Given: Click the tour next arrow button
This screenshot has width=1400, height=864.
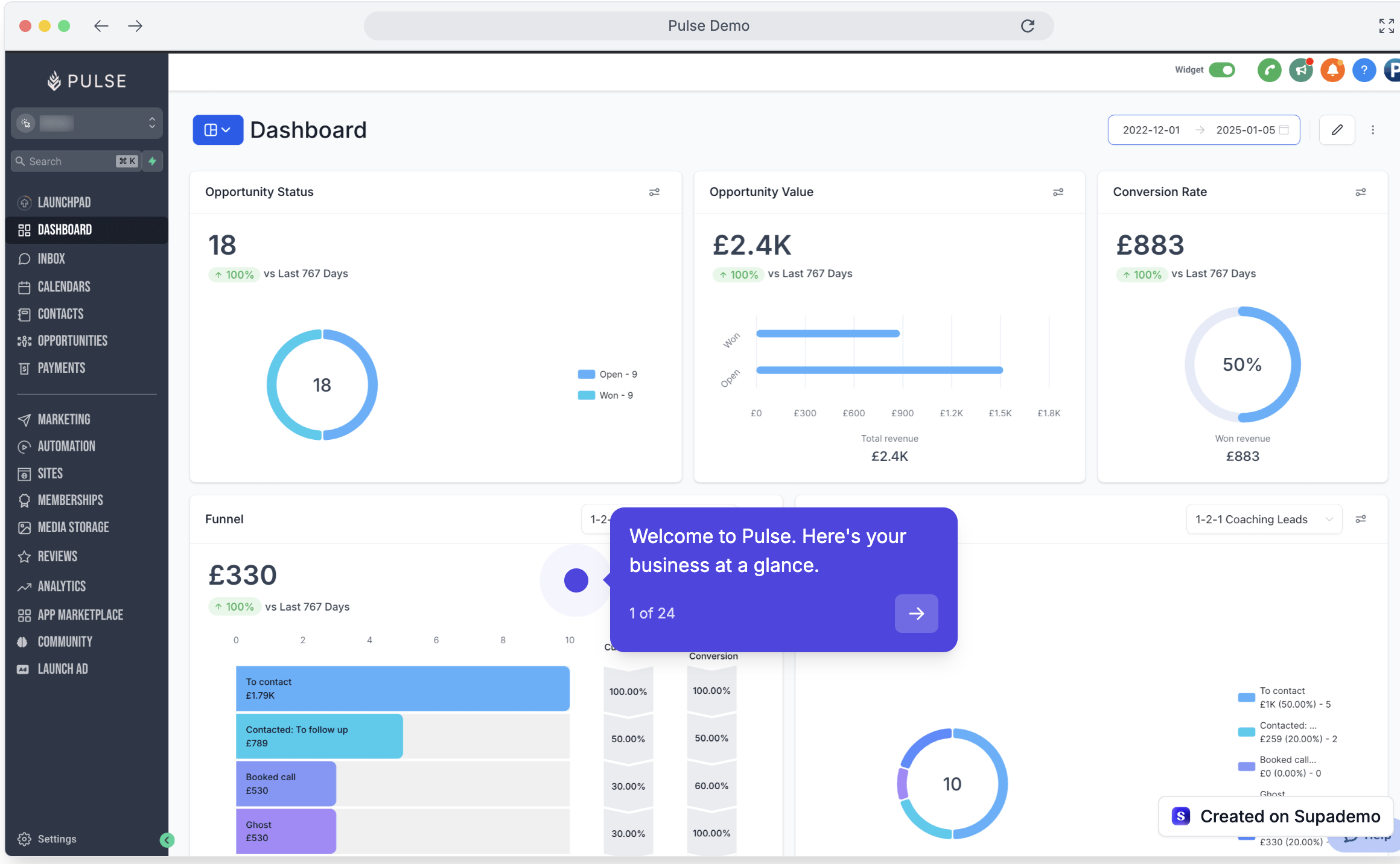Looking at the screenshot, I should click(x=915, y=614).
